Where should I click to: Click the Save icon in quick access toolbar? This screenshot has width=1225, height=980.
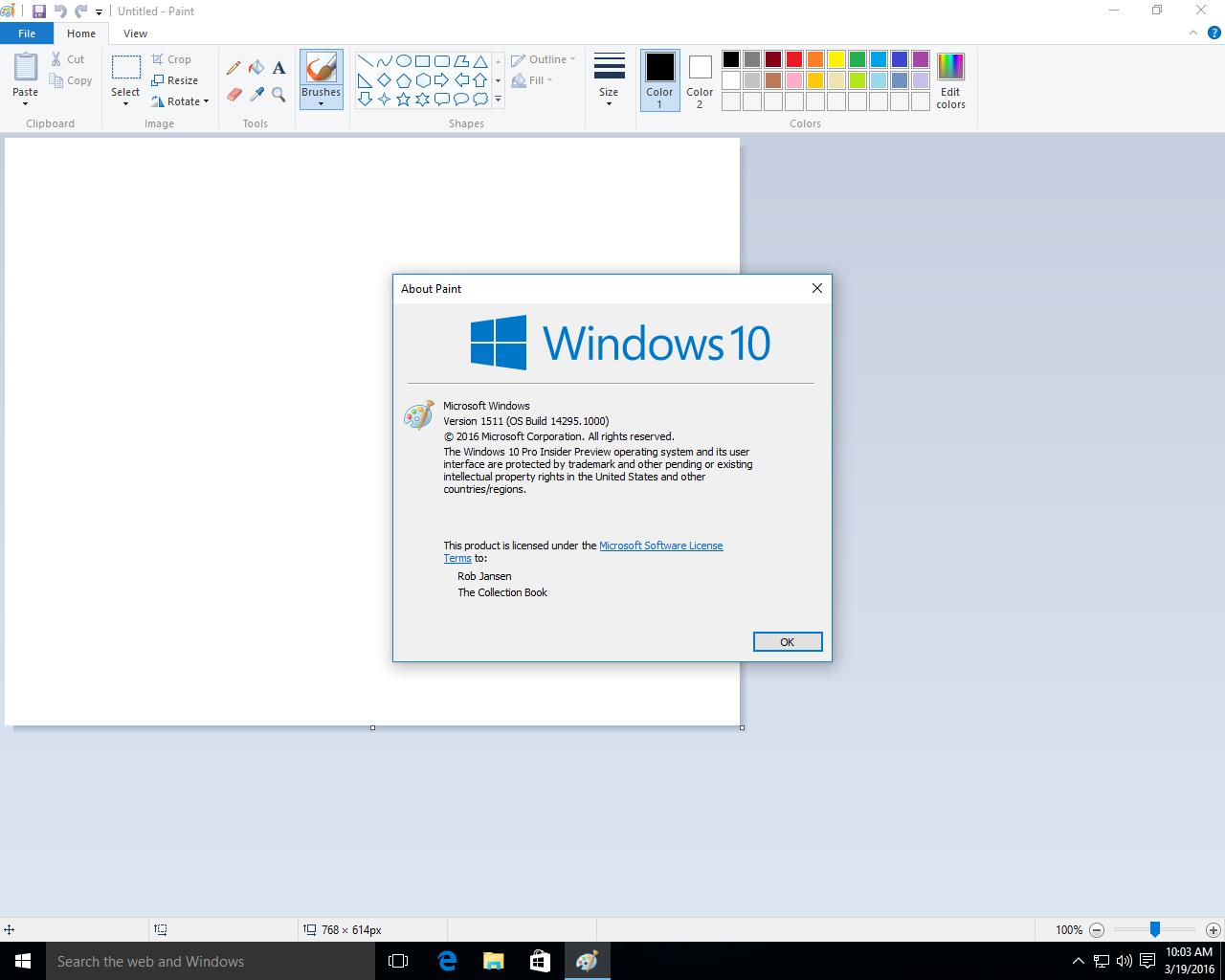(x=39, y=11)
